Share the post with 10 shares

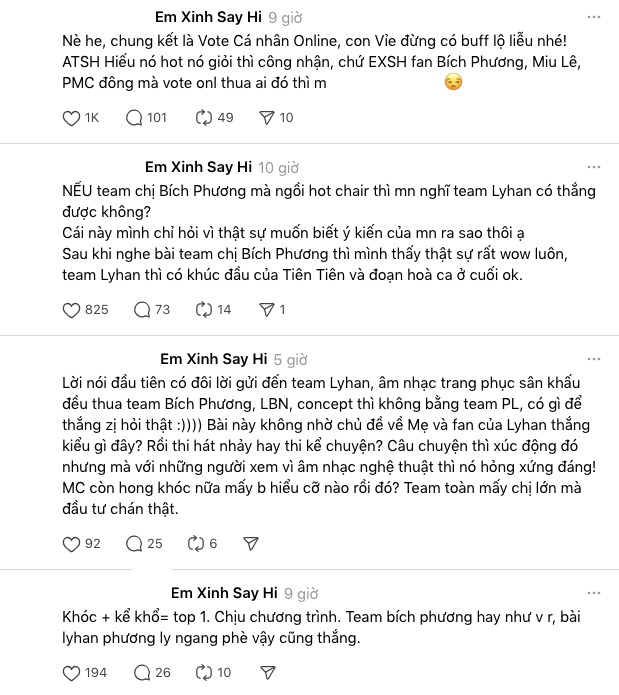click(x=267, y=118)
